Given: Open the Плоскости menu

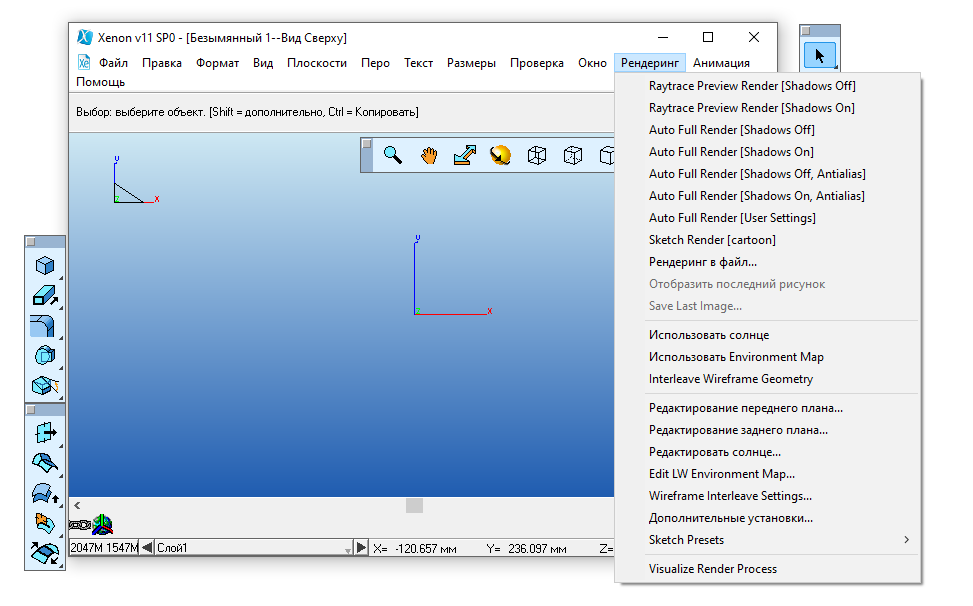Looking at the screenshot, I should [x=316, y=63].
